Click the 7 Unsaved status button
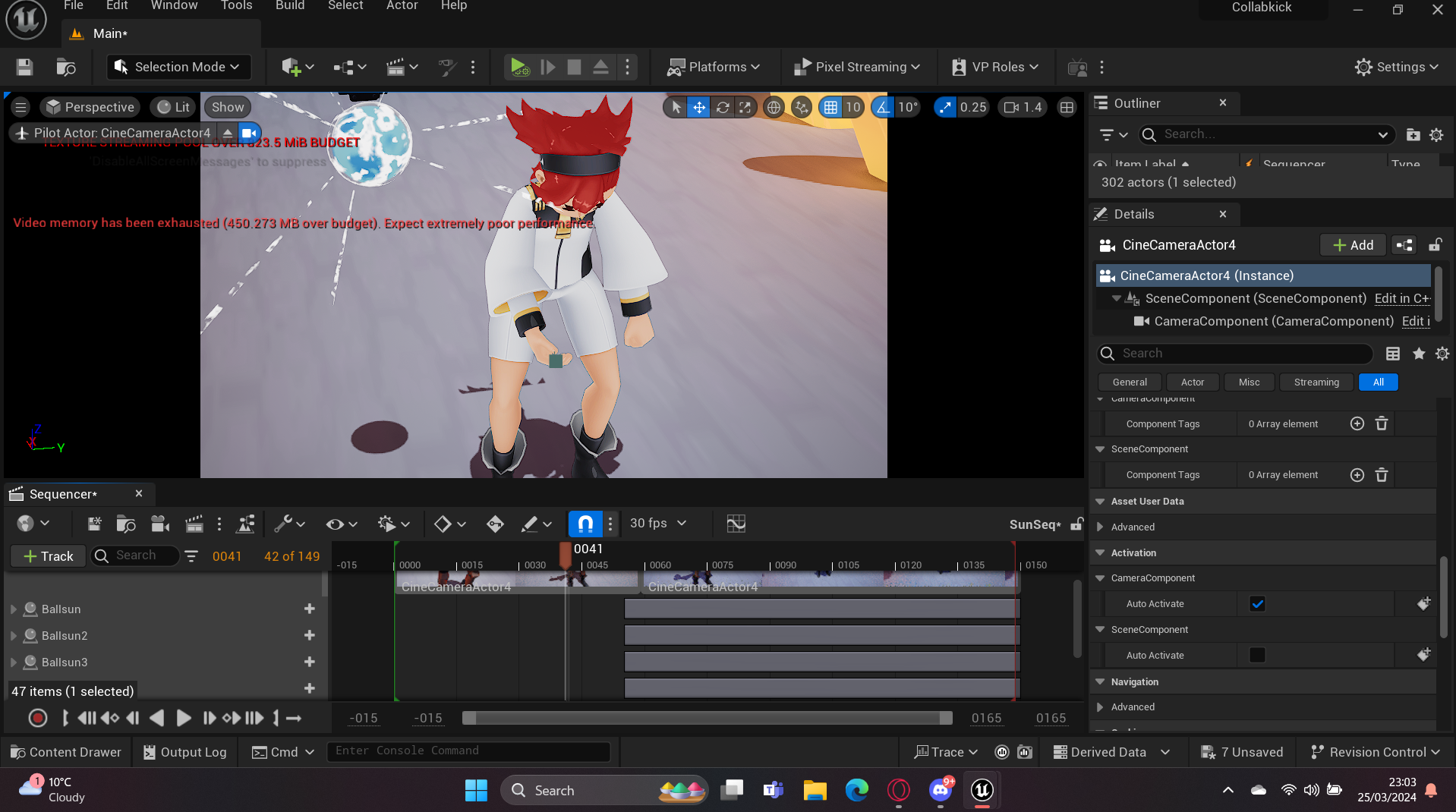Image resolution: width=1456 pixels, height=812 pixels. pyautogui.click(x=1242, y=752)
